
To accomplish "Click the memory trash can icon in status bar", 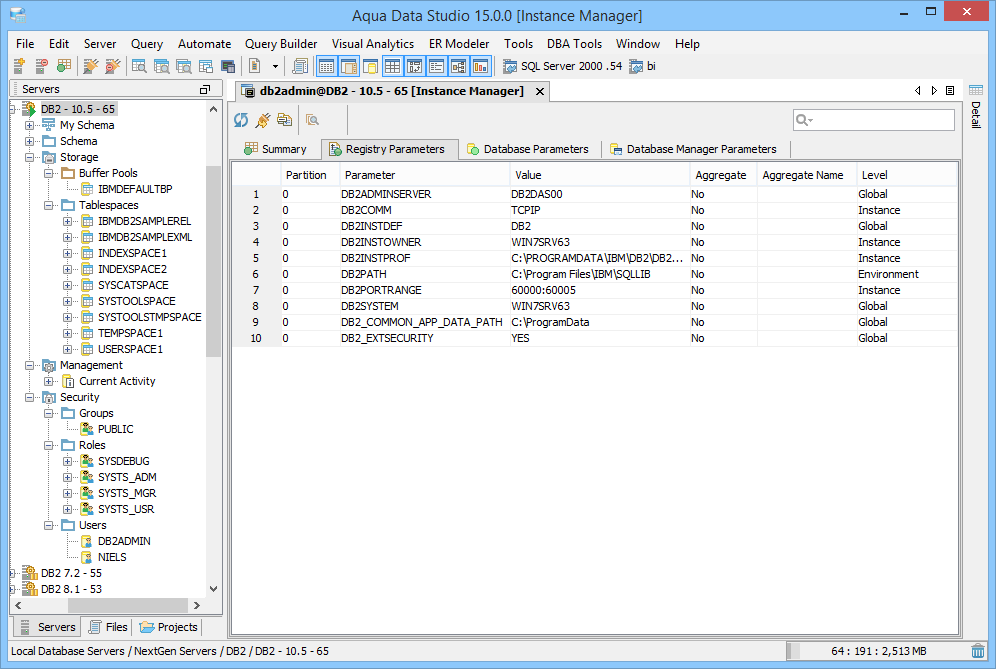I will (x=978, y=651).
